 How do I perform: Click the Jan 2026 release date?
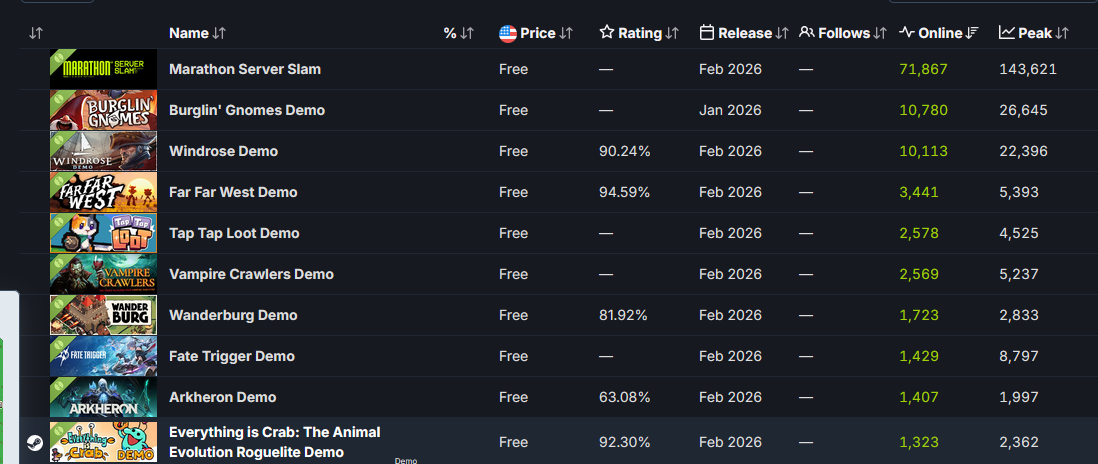[x=730, y=110]
